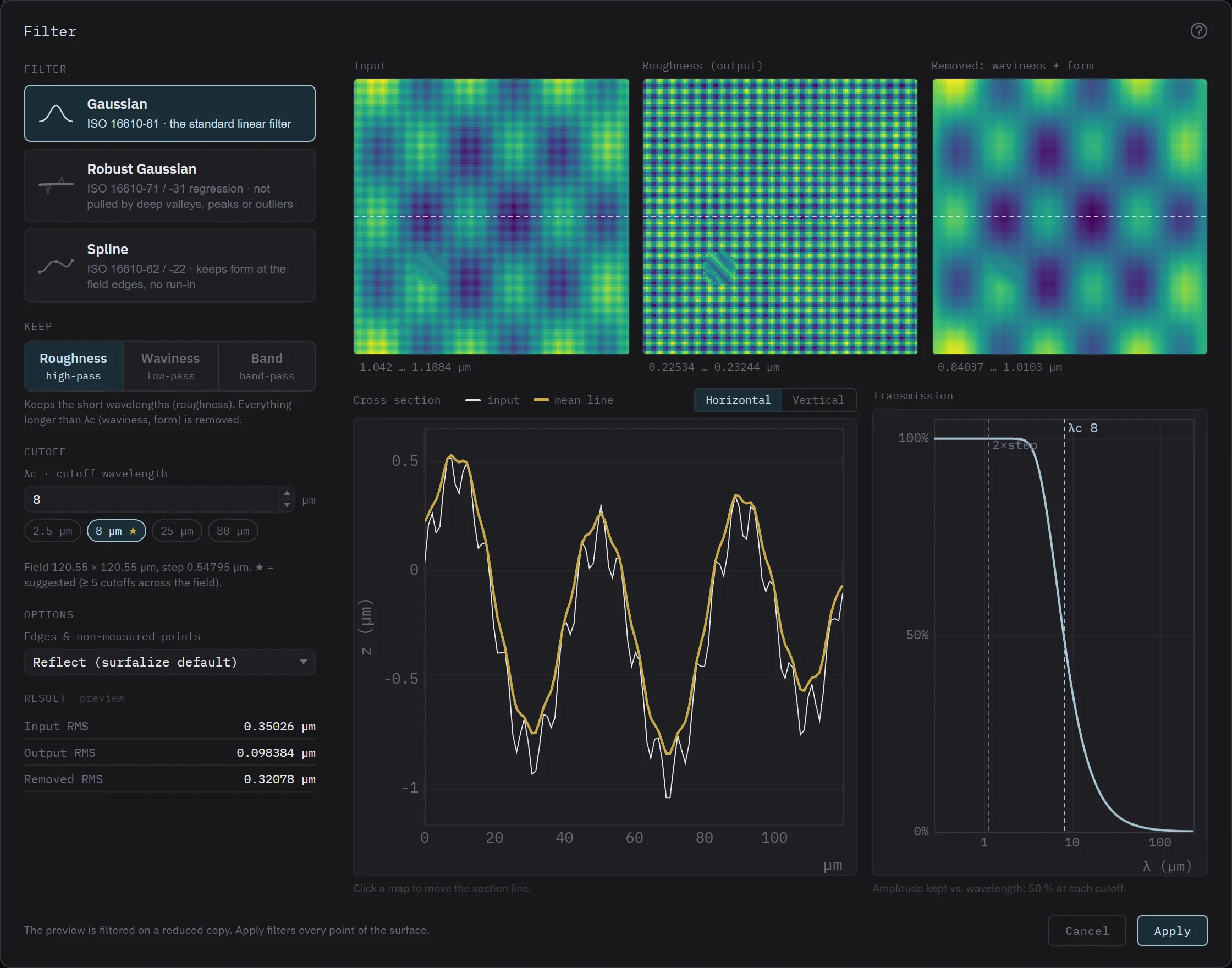
Task: Choose the 2.5 µm cutoff preset
Action: point(53,531)
